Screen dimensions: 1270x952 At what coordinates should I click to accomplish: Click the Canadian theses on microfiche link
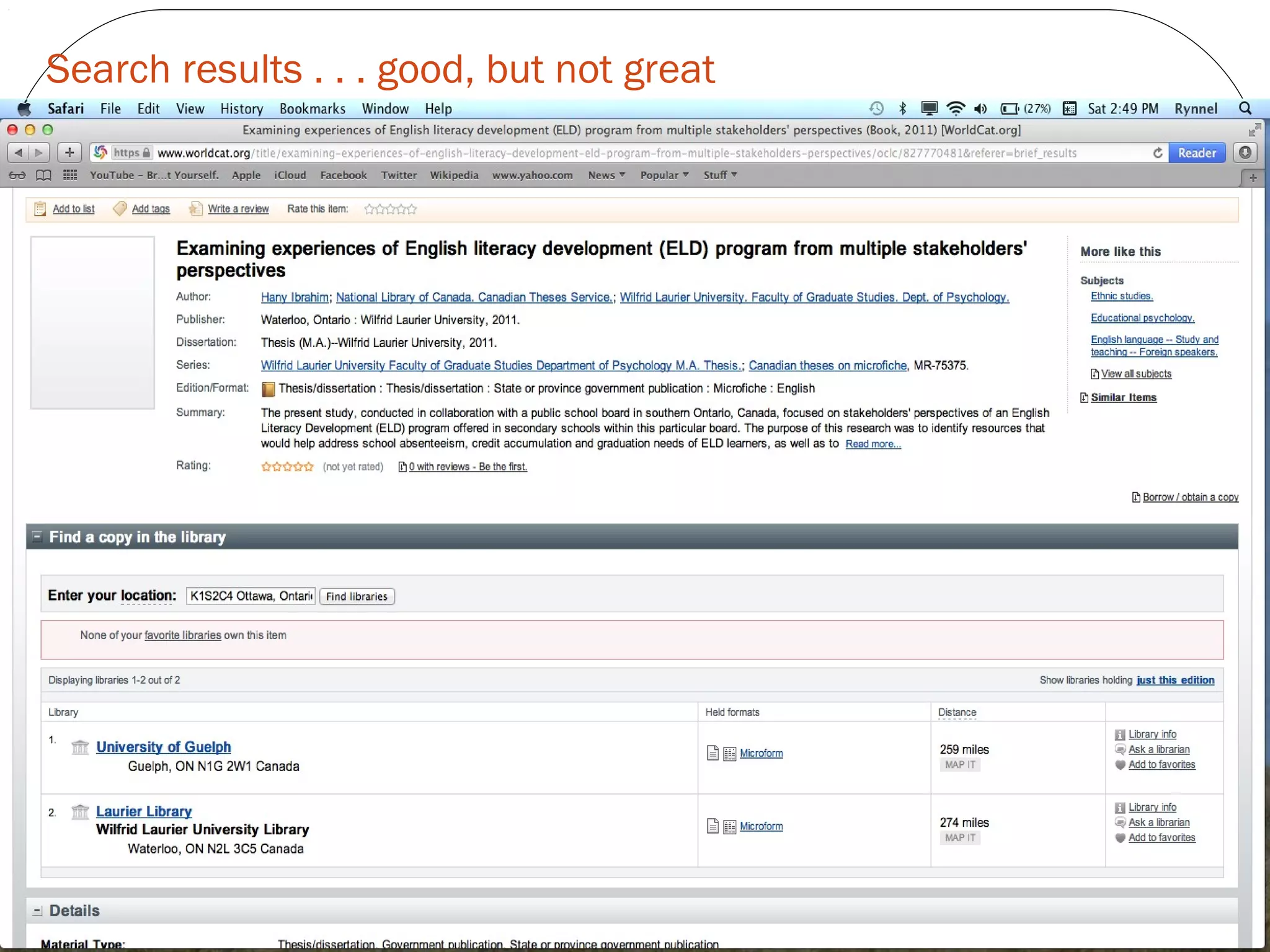click(x=827, y=366)
